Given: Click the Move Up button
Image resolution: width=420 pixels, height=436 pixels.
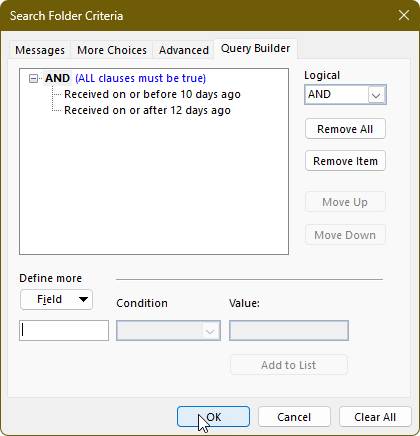Looking at the screenshot, I should click(x=345, y=202).
